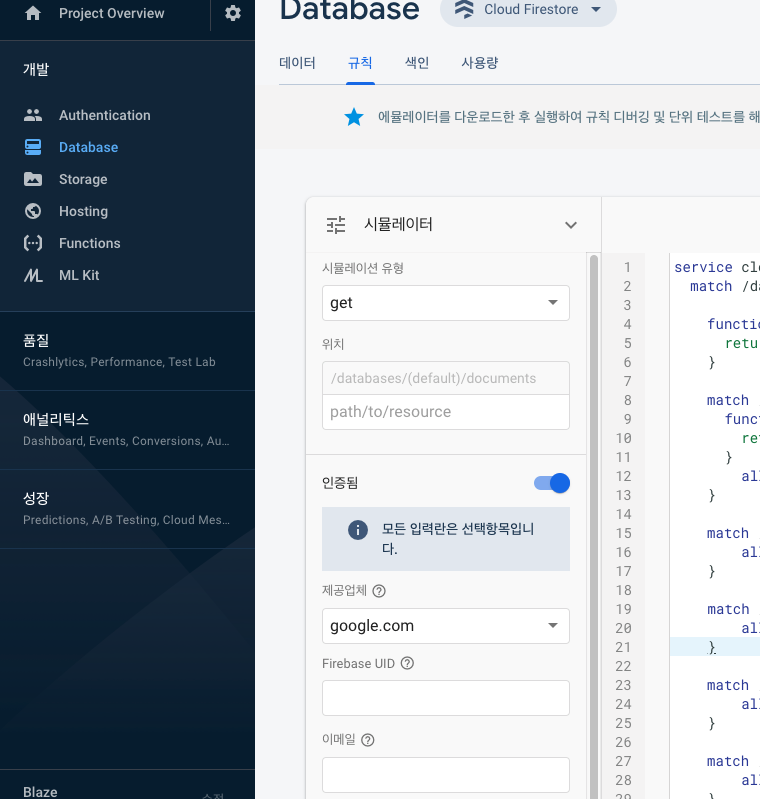Switch to the 사용량 tab
The height and width of the screenshot is (799, 760).
coord(480,63)
